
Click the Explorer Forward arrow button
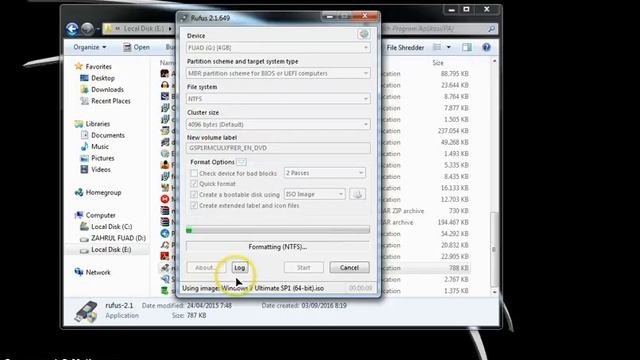(87, 29)
